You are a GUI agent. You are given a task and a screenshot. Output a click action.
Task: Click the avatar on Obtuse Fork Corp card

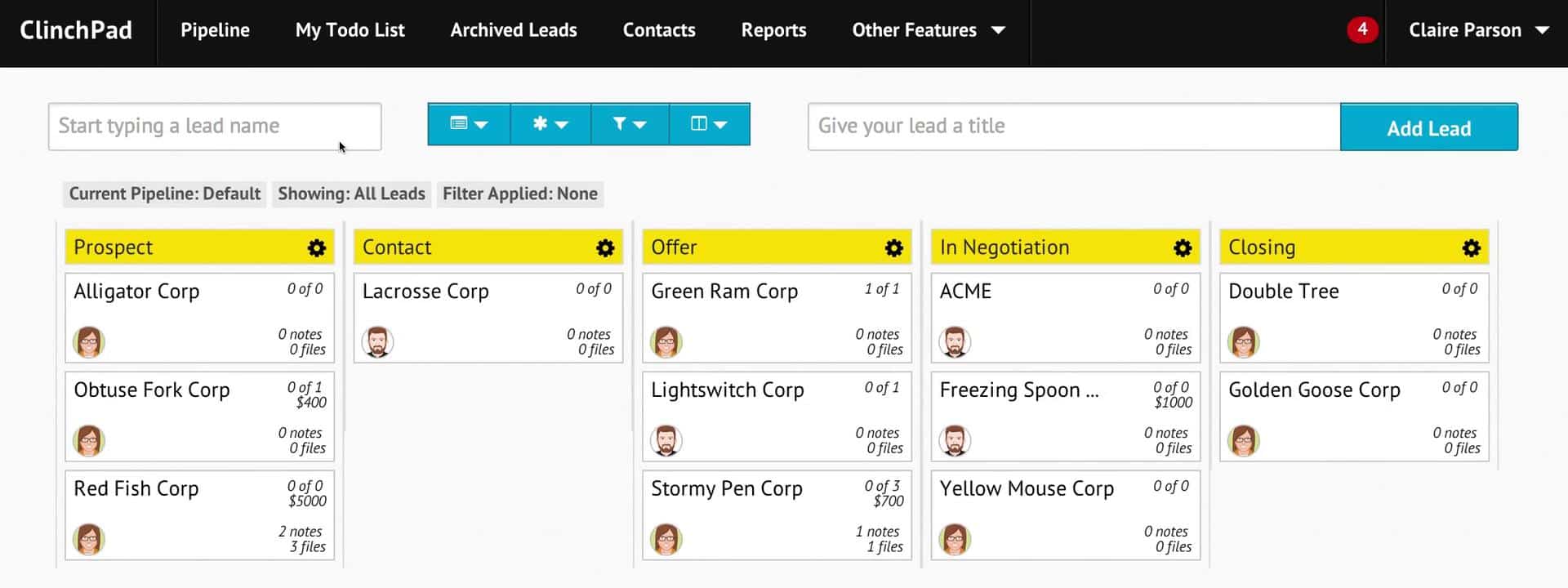pyautogui.click(x=89, y=441)
